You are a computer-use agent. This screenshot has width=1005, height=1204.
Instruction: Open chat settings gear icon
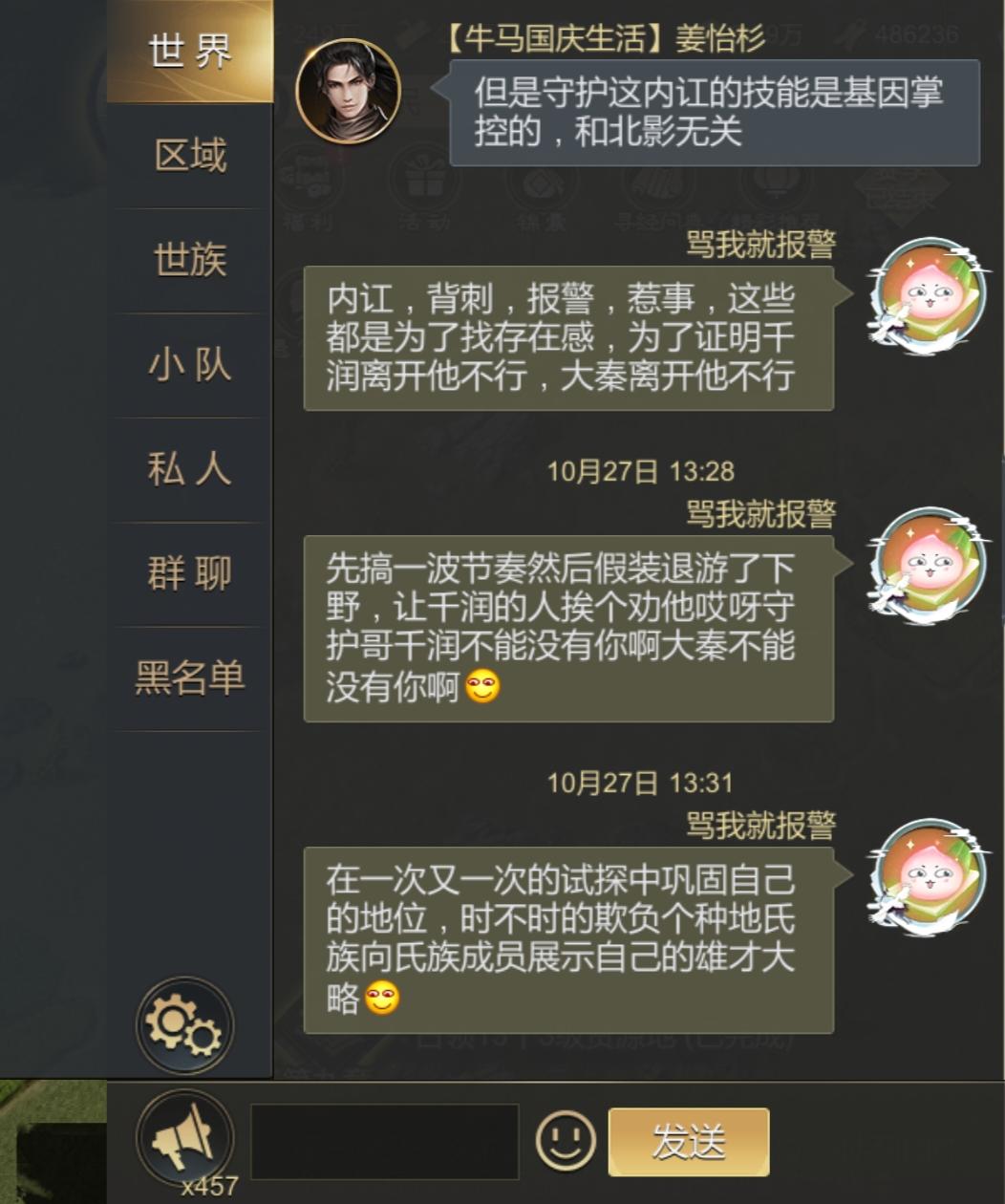click(184, 1025)
